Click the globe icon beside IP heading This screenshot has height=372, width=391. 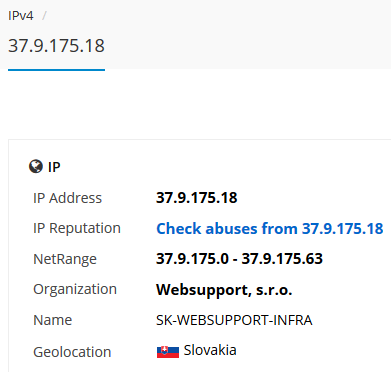tap(36, 166)
